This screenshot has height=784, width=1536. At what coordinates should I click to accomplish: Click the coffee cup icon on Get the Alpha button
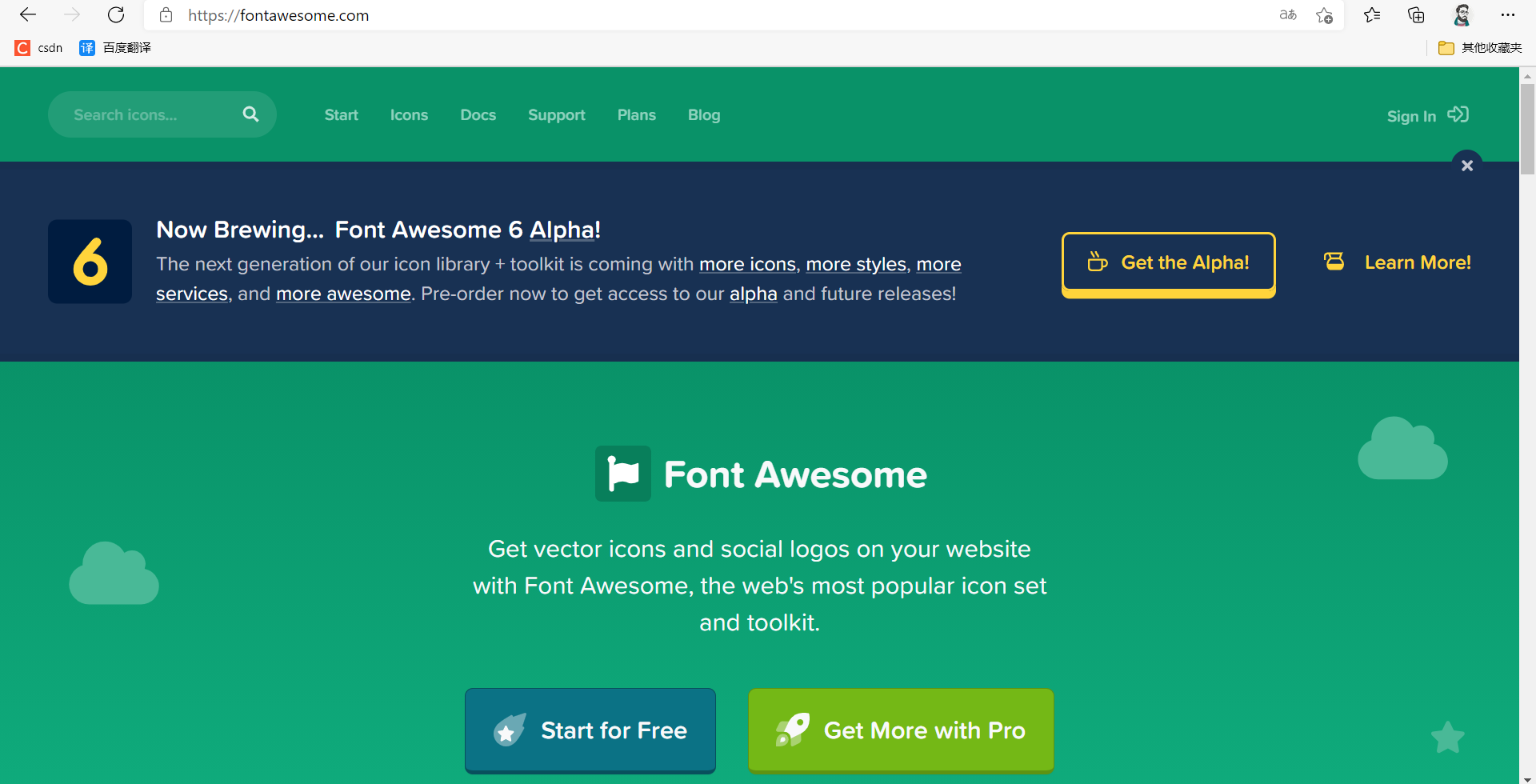pos(1097,262)
